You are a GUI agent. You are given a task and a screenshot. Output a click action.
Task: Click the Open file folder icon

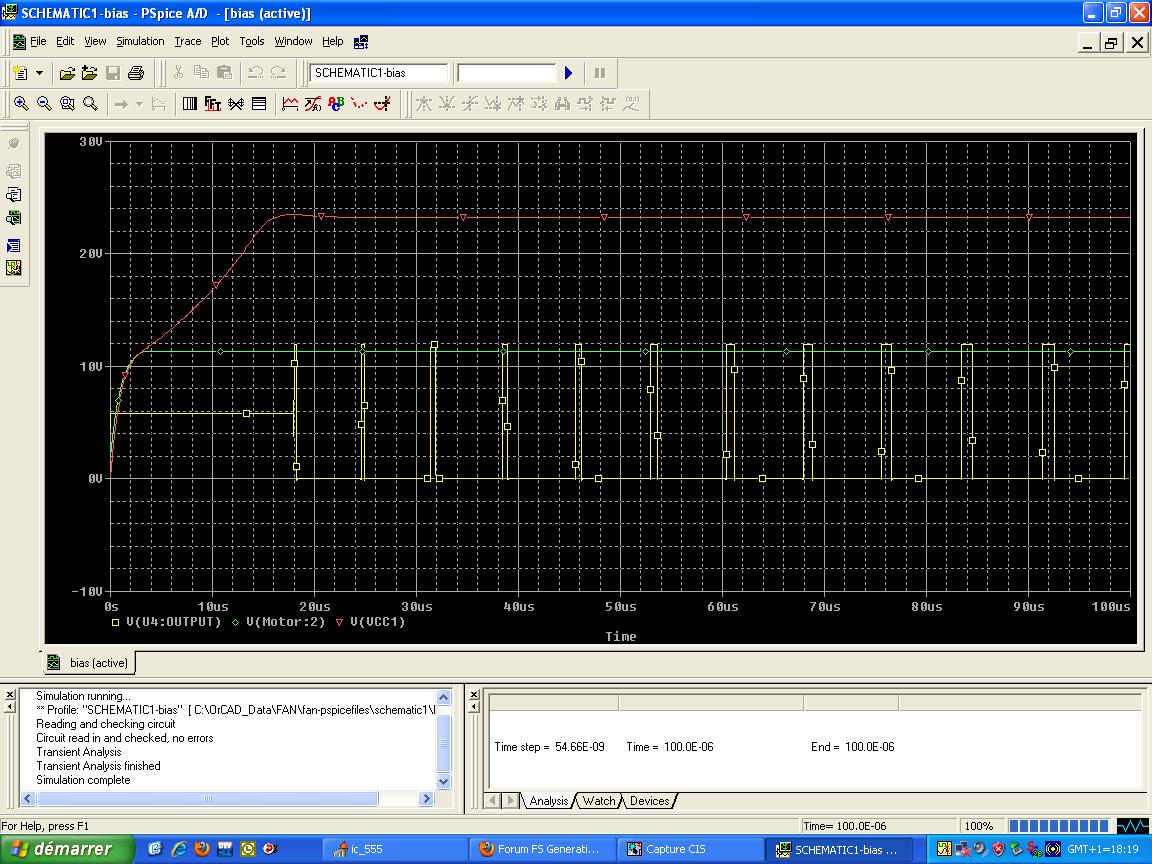(67, 73)
